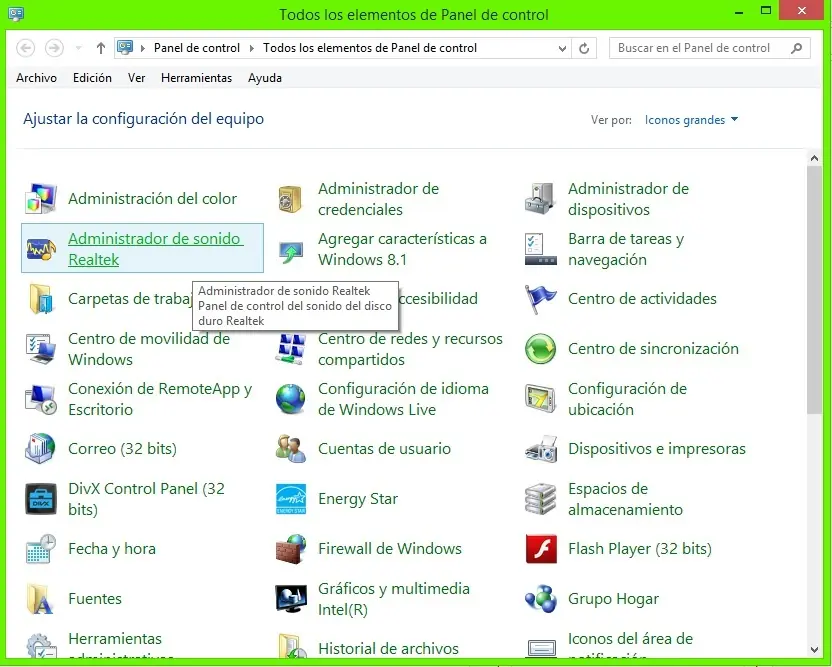Screen dimensions: 832x667
Task: Open the Espacios de almacenamiento icon
Action: click(x=540, y=499)
